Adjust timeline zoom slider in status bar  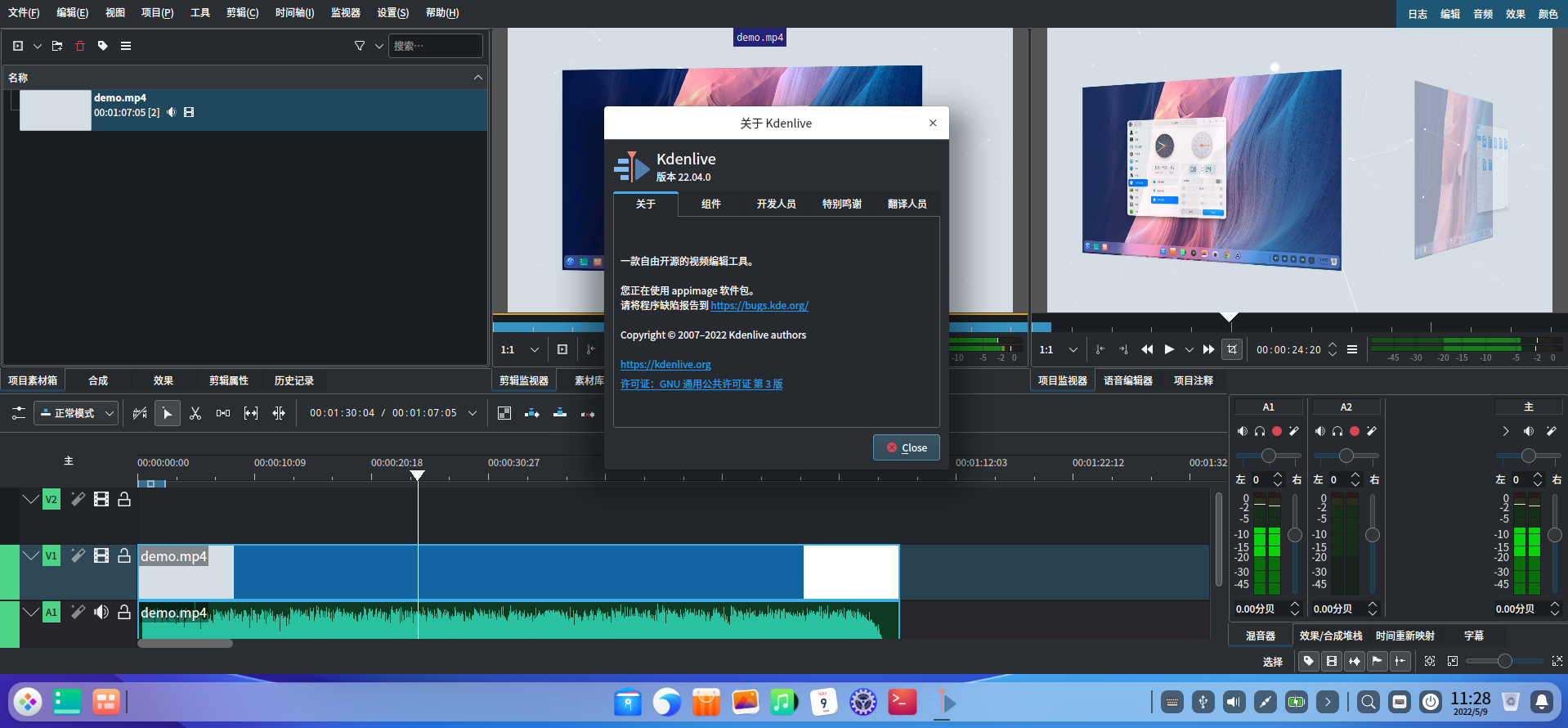pos(1504,661)
